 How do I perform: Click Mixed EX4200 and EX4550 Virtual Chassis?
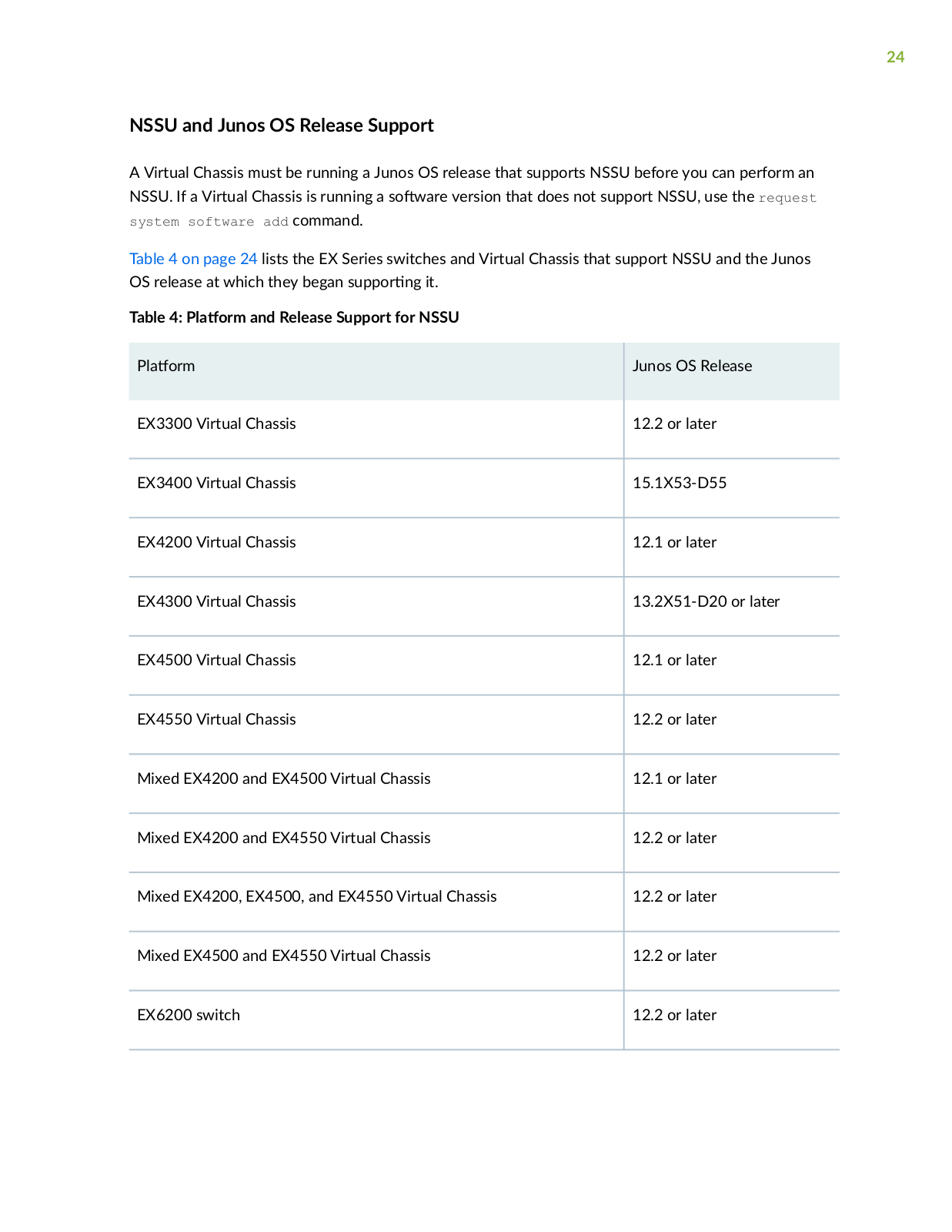click(284, 838)
